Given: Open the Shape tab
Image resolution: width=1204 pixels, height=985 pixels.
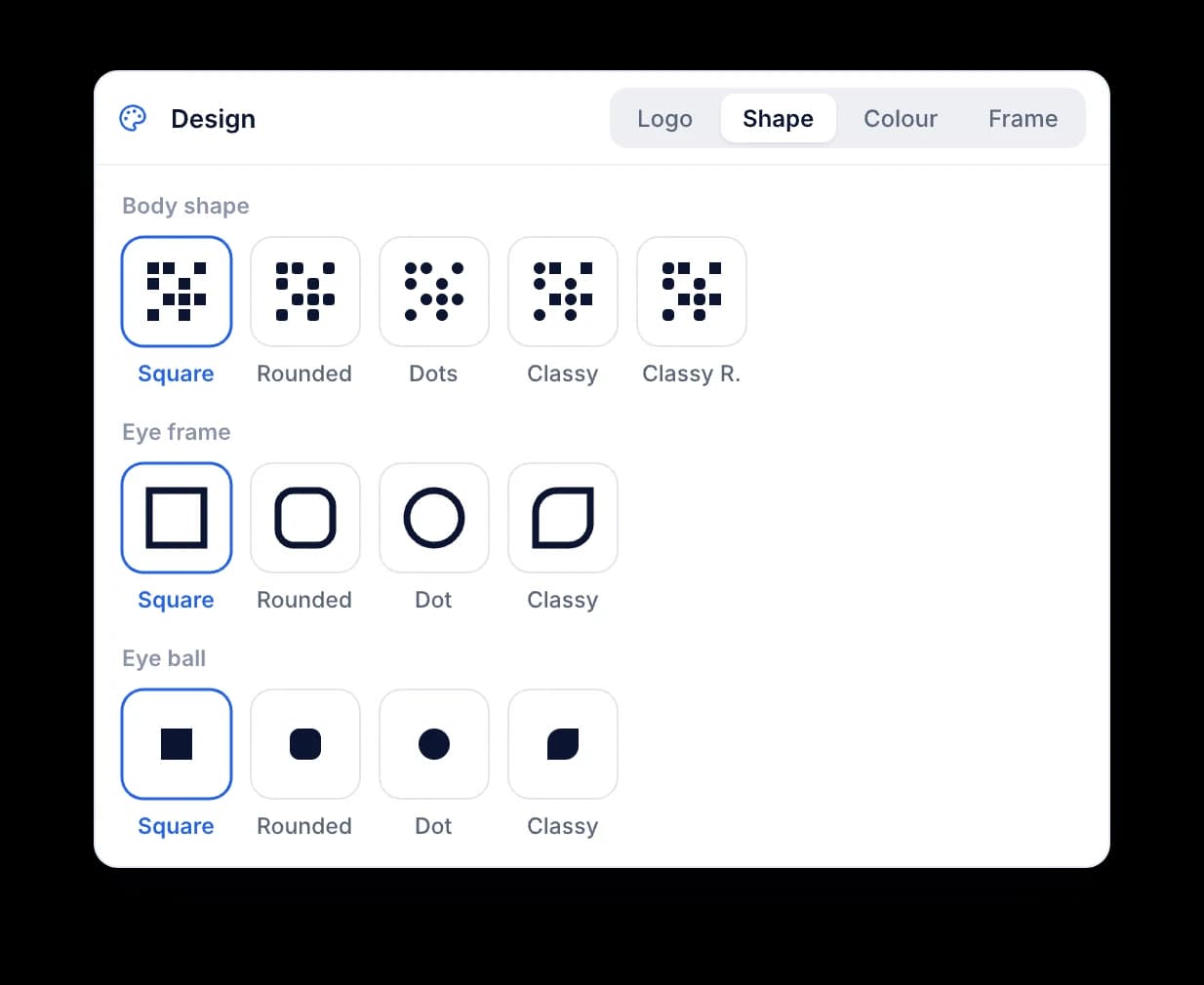Looking at the screenshot, I should pos(778,118).
